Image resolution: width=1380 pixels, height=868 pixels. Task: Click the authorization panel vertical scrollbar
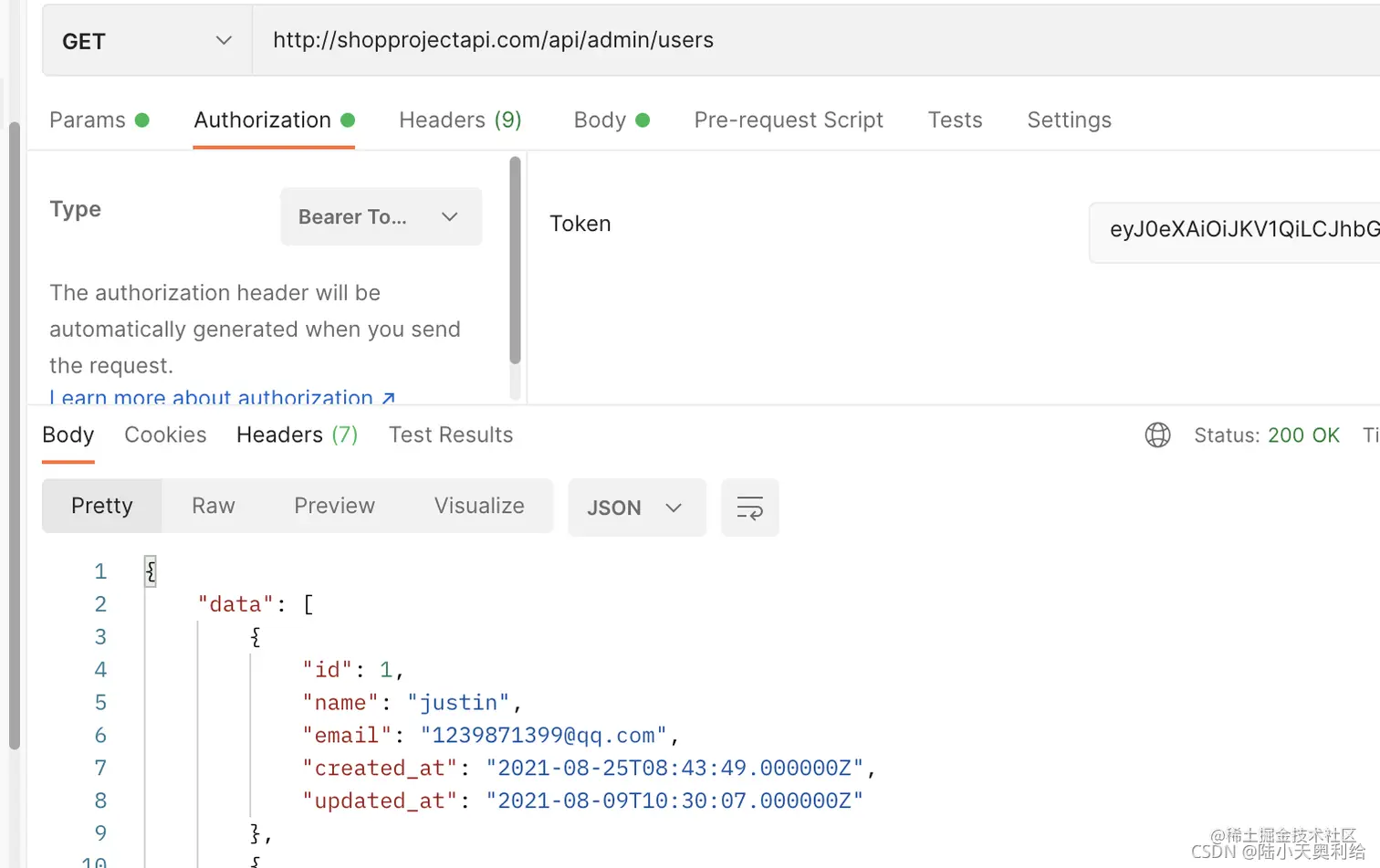(x=515, y=260)
